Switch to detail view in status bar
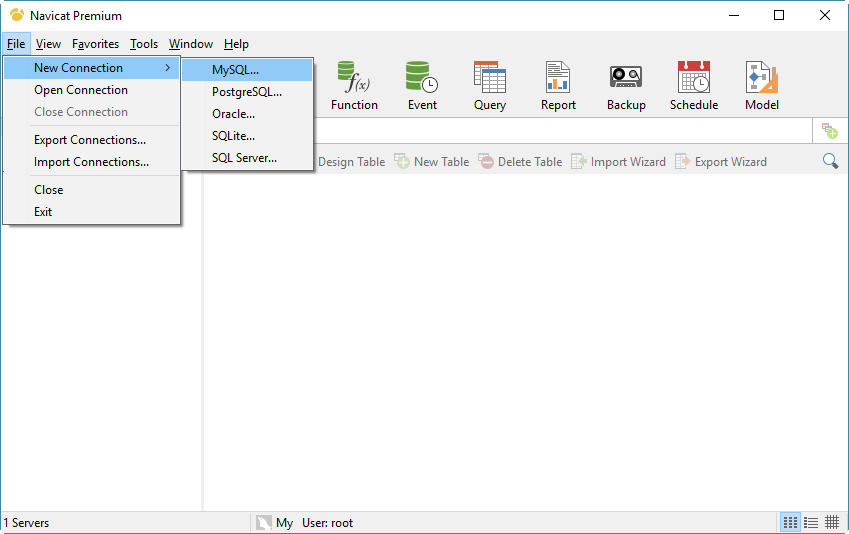Screen dimensions: 849x534 tap(832, 523)
